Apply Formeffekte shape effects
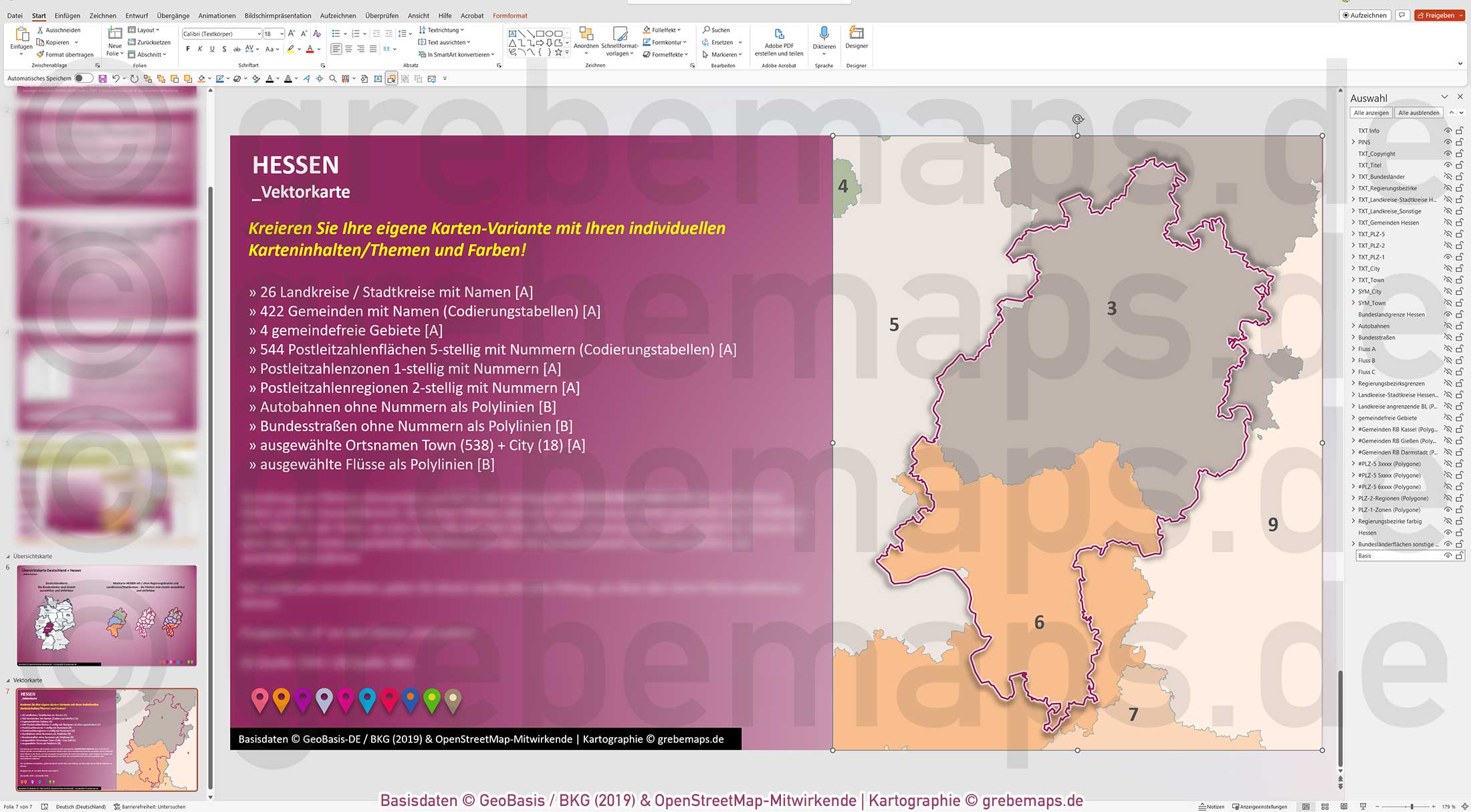 [x=665, y=54]
